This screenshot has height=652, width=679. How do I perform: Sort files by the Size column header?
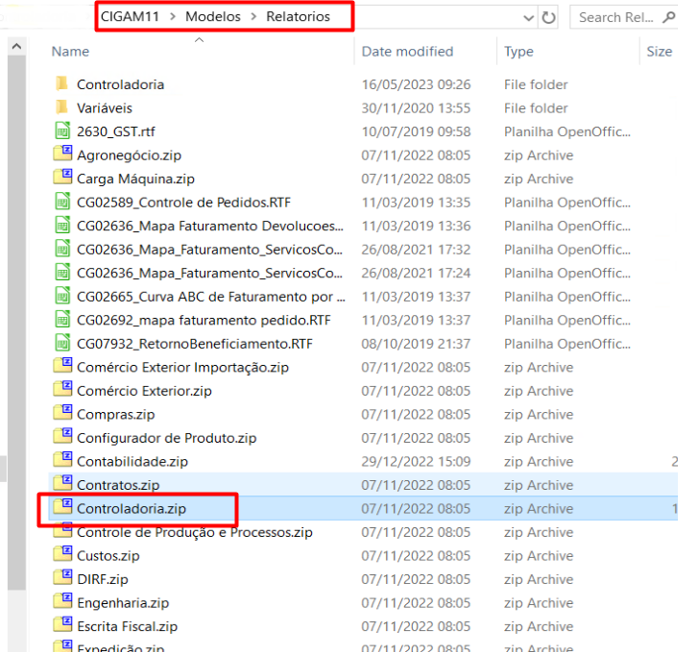point(659,52)
